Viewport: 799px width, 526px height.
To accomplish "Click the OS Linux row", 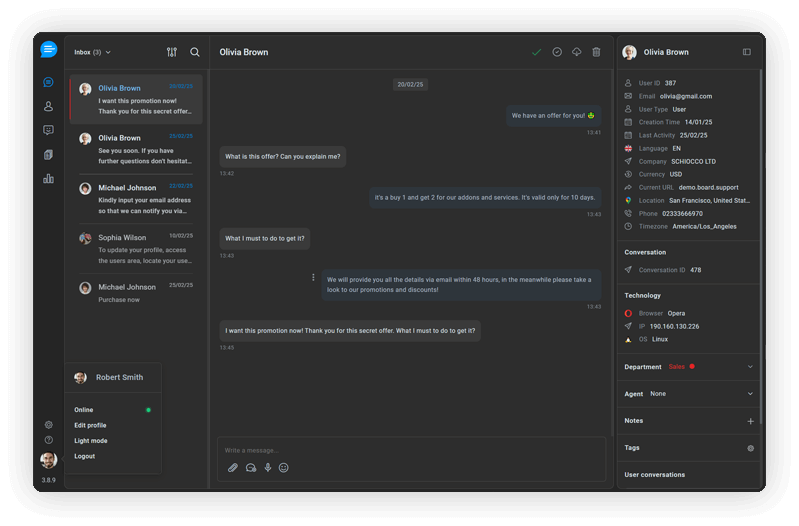I will pos(647,339).
